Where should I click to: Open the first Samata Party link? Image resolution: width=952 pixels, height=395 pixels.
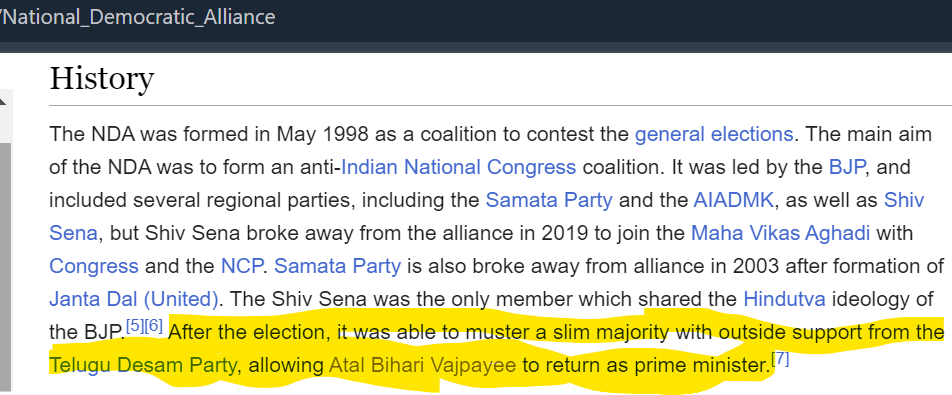click(x=549, y=200)
